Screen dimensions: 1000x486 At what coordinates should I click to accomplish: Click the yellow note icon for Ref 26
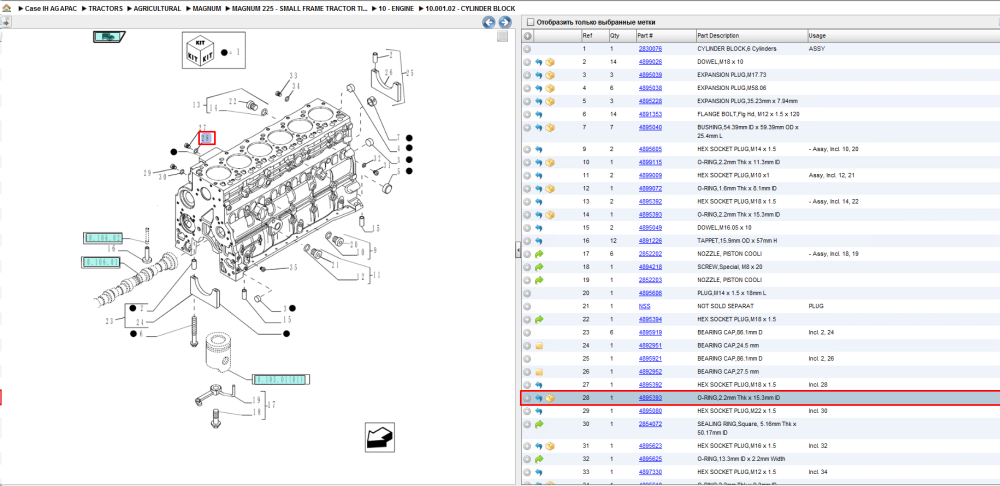(538, 372)
